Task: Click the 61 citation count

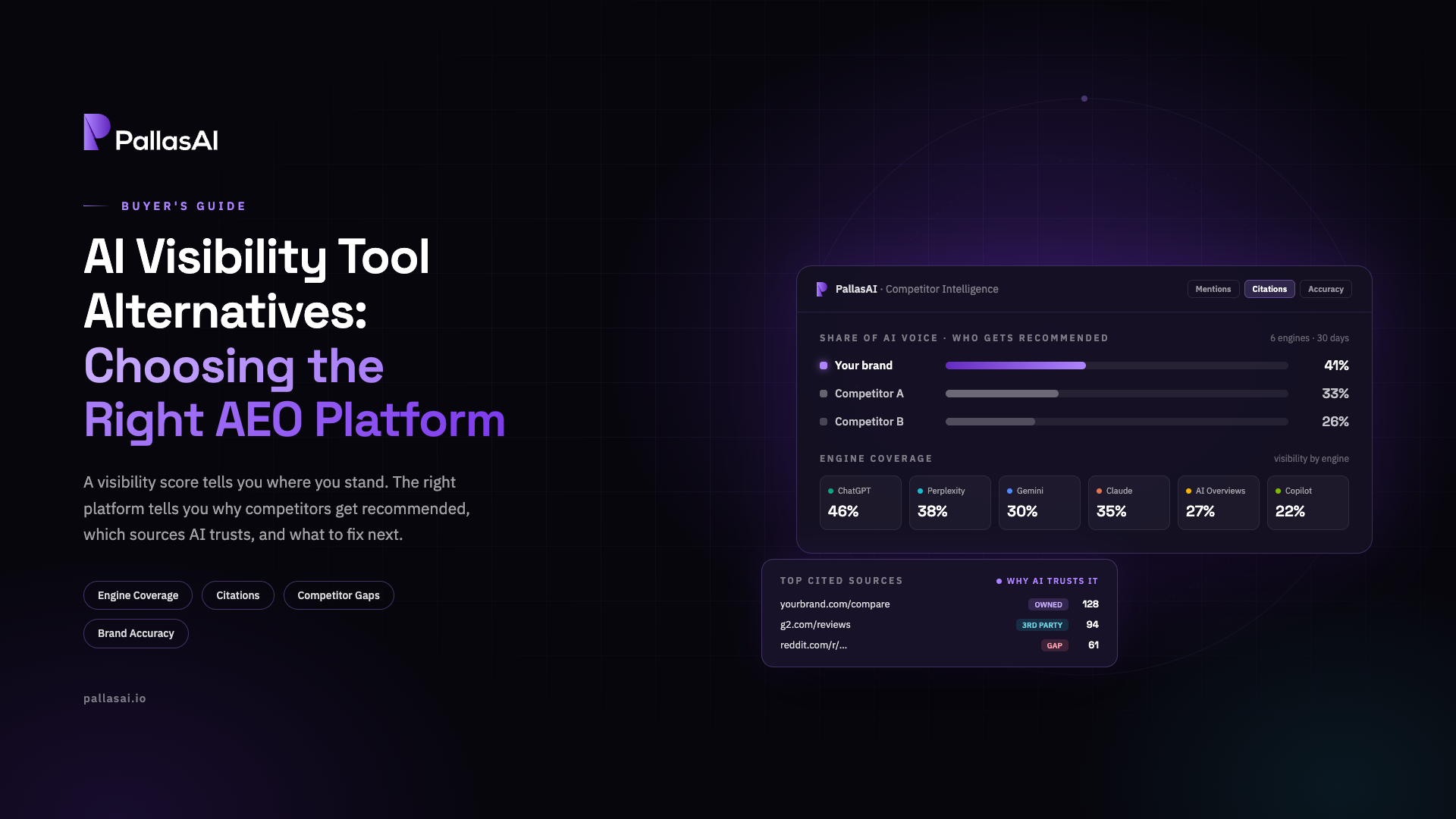Action: [x=1094, y=645]
